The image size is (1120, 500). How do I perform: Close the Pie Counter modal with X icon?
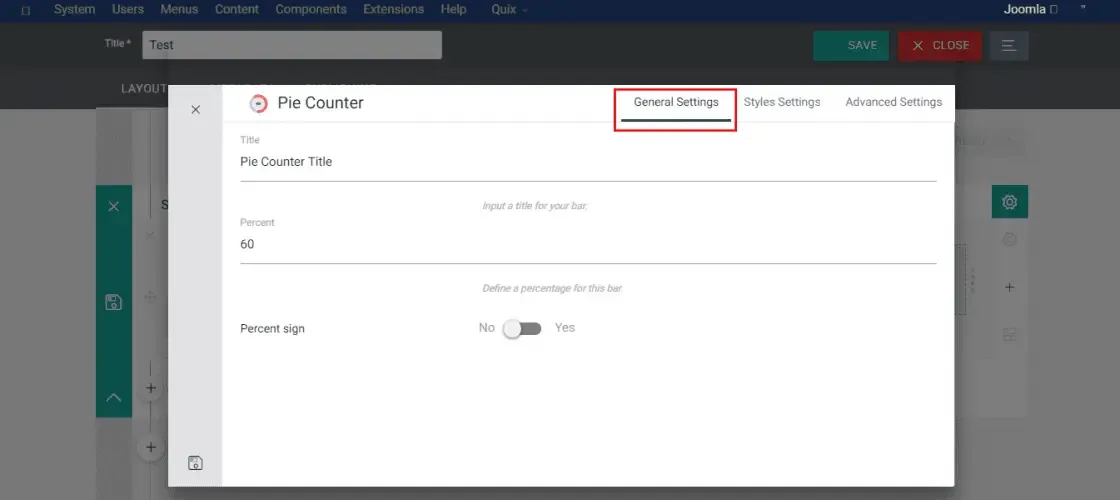tap(196, 109)
